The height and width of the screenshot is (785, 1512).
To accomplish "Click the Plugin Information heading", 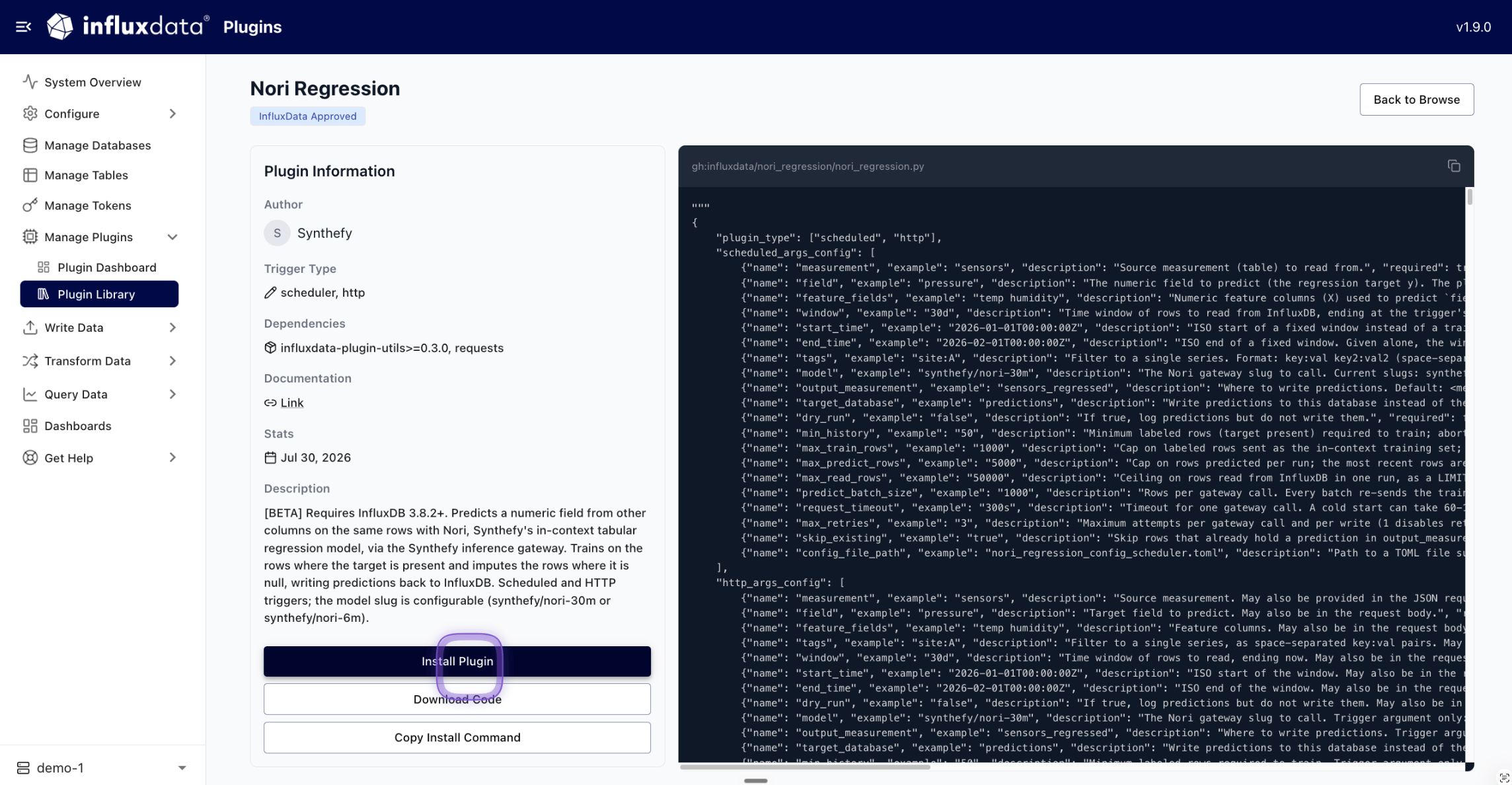I will click(329, 171).
